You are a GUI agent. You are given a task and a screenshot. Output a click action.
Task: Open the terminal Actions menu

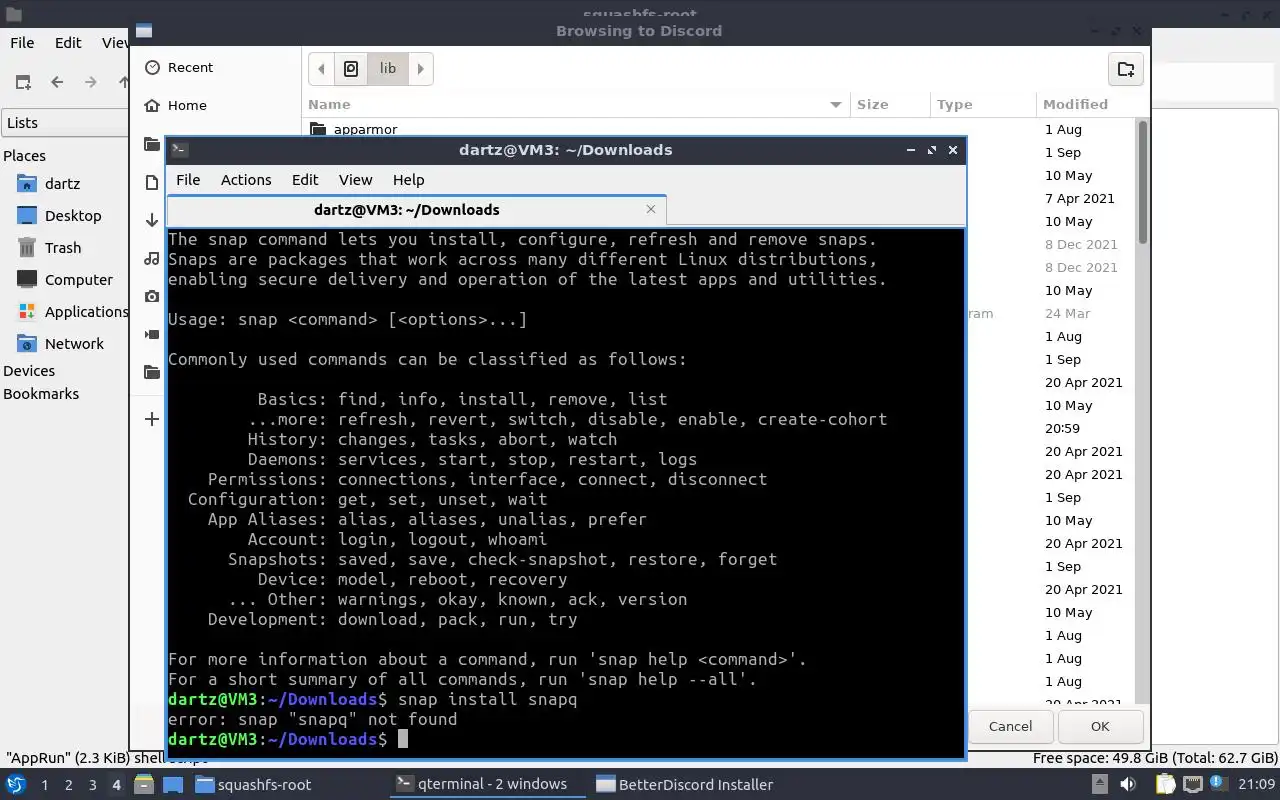[246, 180]
